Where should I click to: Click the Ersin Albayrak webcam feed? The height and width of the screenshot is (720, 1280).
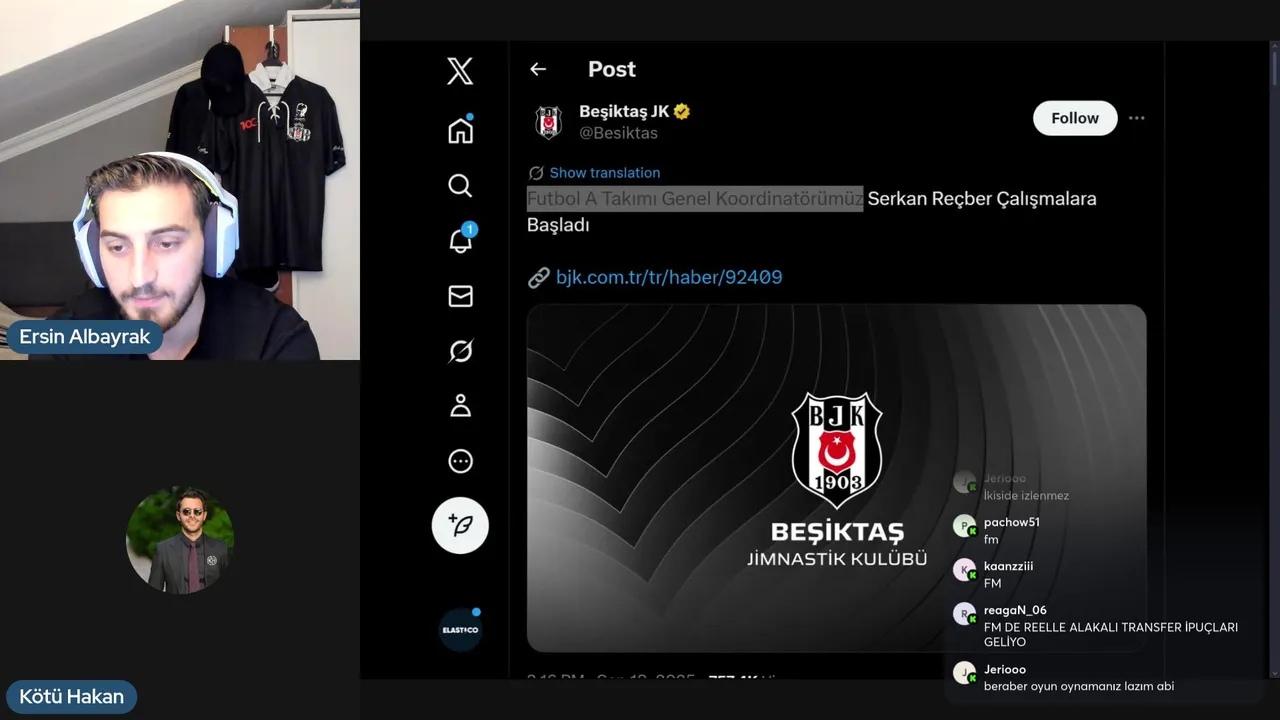point(180,180)
